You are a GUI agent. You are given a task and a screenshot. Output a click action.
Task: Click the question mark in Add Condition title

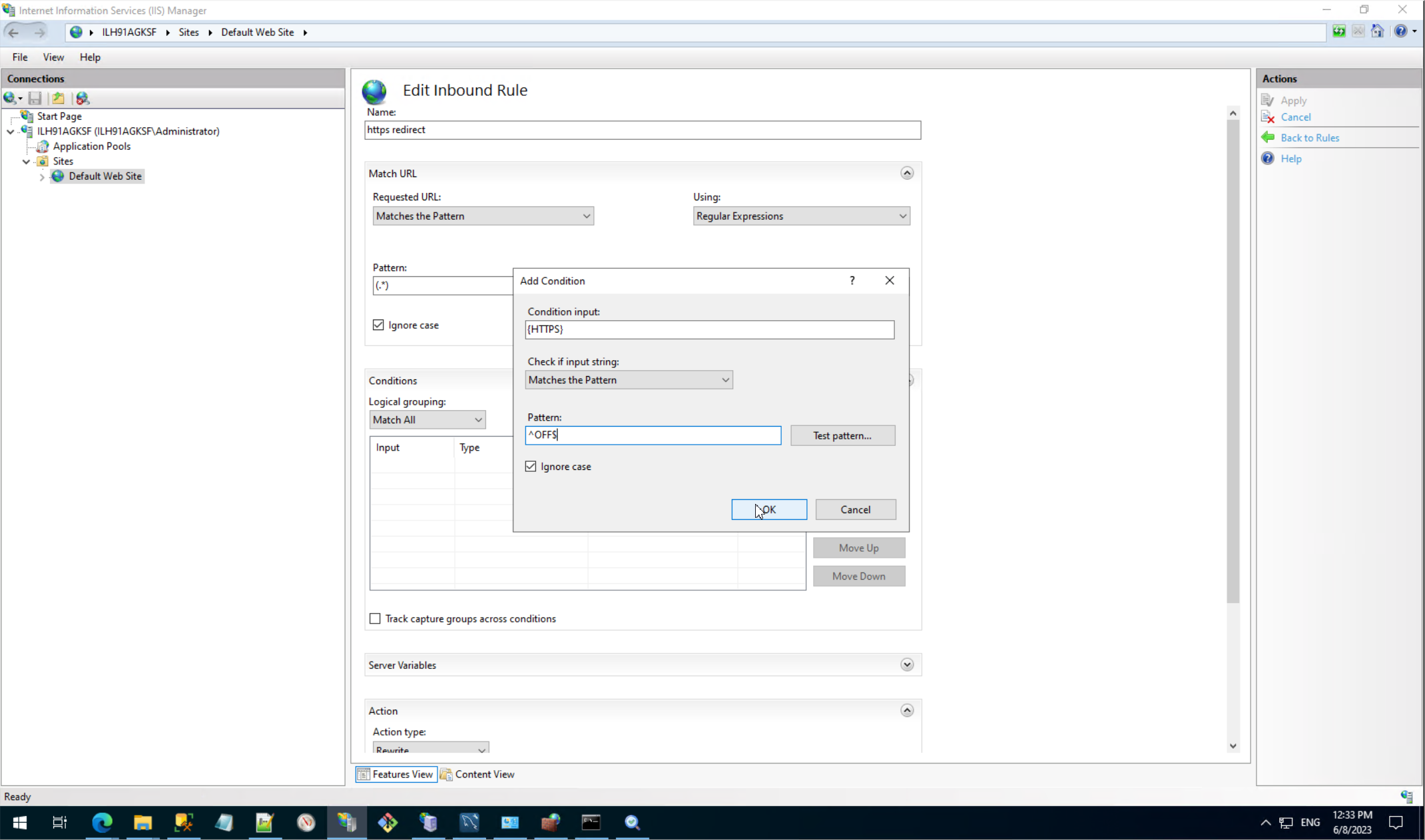tap(852, 281)
